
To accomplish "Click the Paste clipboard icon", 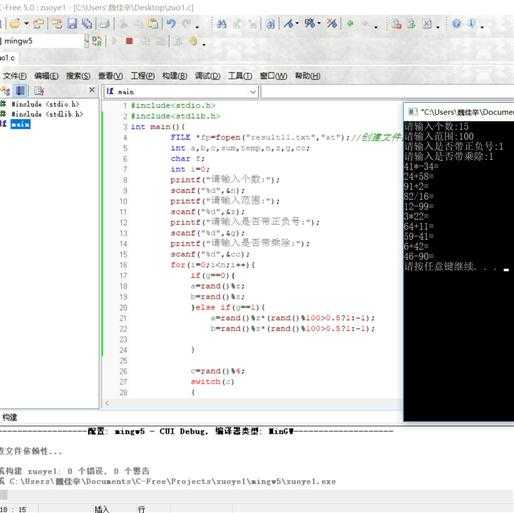I will [x=153, y=24].
